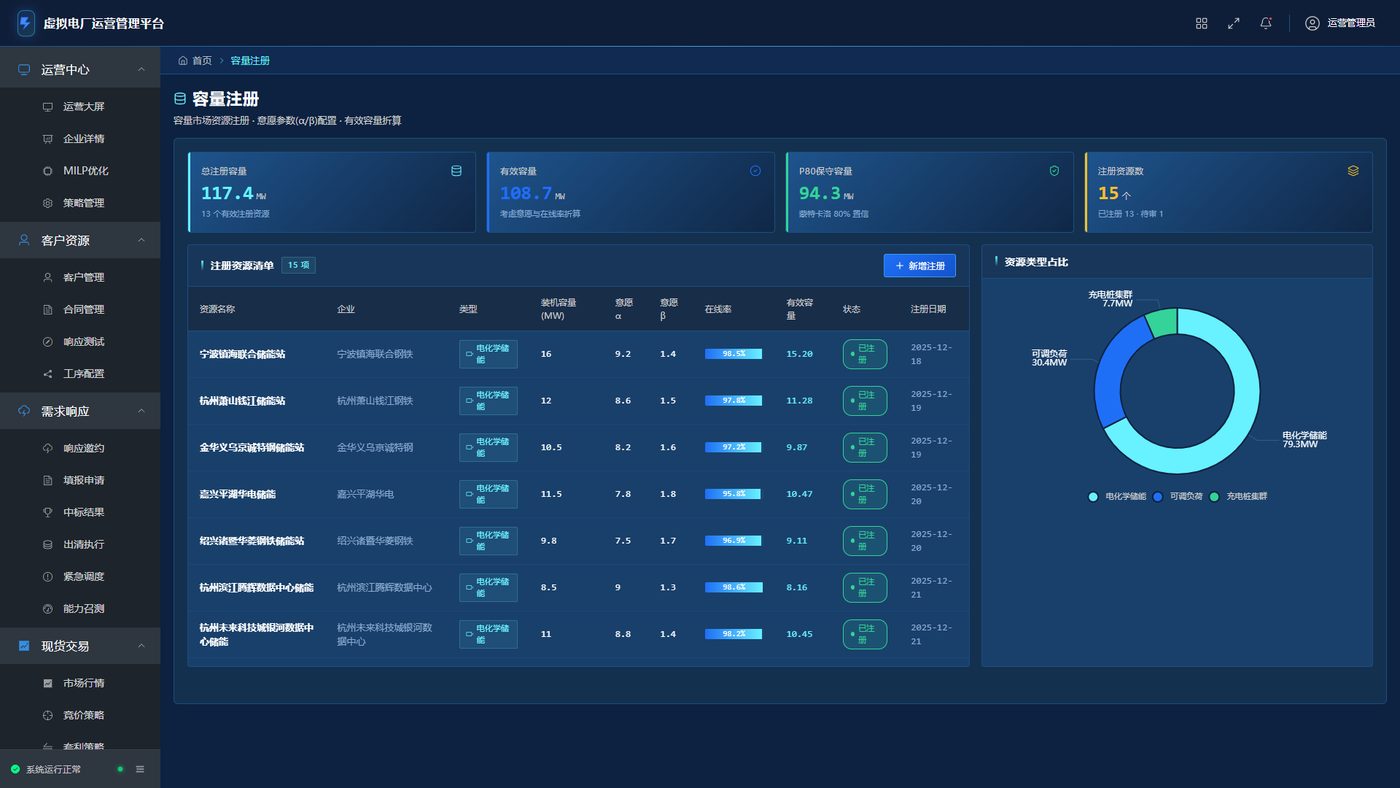Screen dimensions: 1400x788
Task: Click the 市场行情 chart icon
Action: tap(47, 683)
